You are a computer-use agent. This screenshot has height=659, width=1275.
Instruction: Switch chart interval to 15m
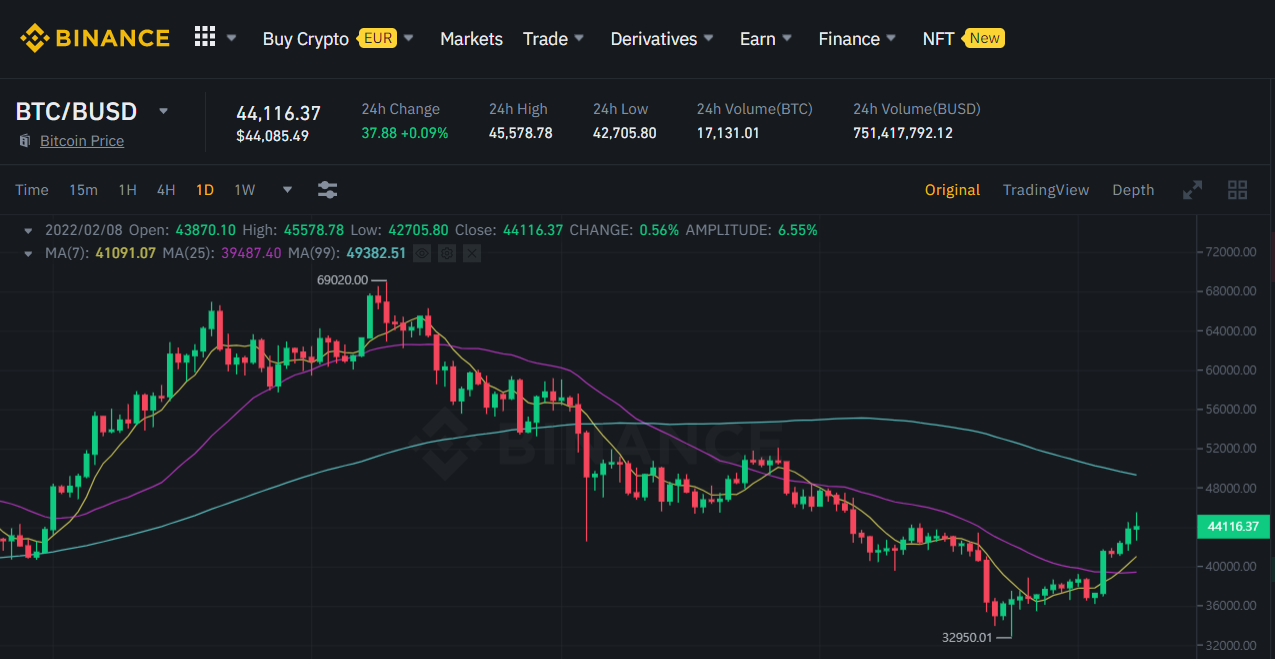pos(83,190)
